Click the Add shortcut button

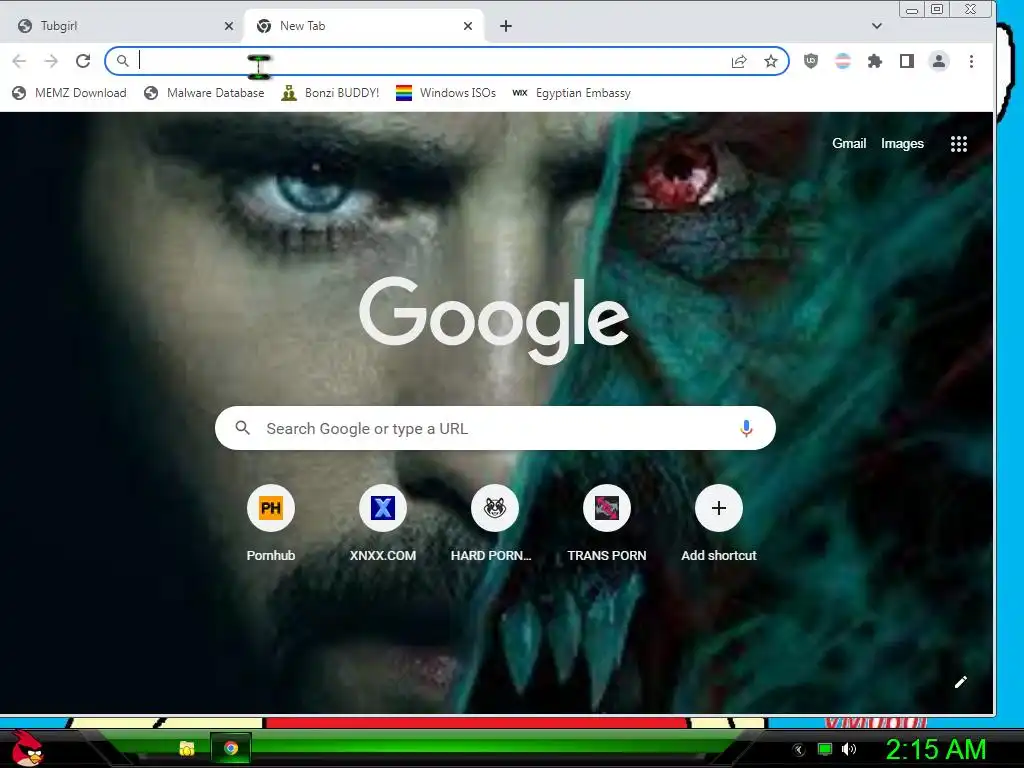(x=718, y=522)
